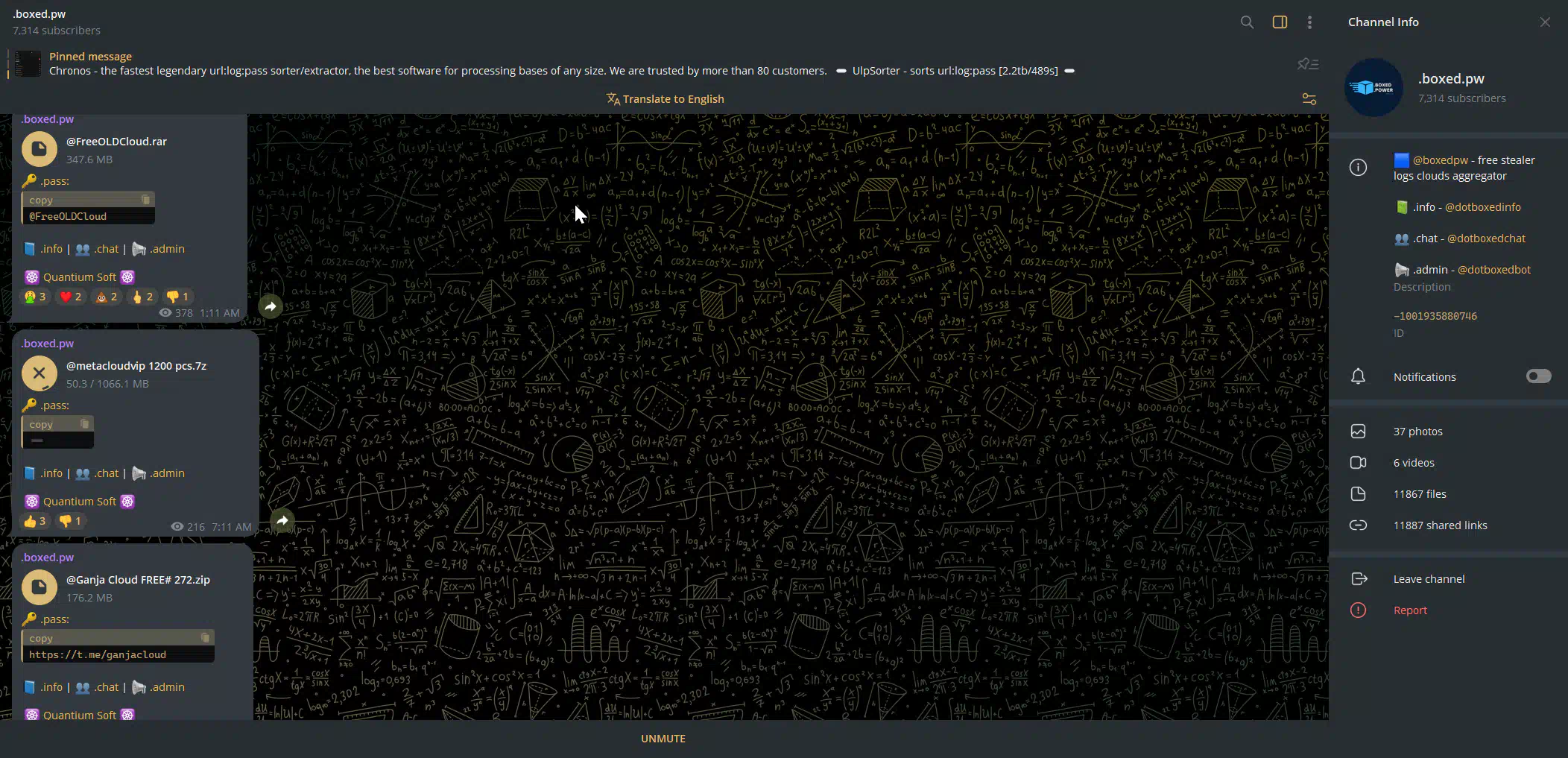This screenshot has height=758, width=1568.
Task: Open the 37 photos media section
Action: click(x=1417, y=432)
